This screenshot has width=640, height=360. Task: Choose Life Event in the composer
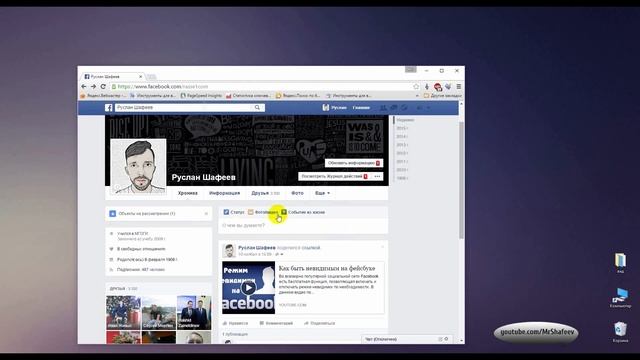click(303, 212)
